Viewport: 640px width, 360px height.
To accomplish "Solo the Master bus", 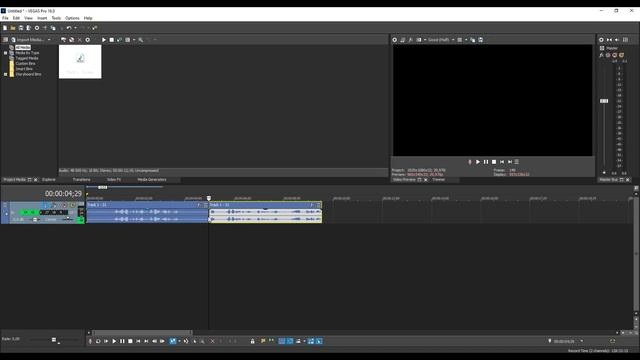I will pyautogui.click(x=621, y=55).
